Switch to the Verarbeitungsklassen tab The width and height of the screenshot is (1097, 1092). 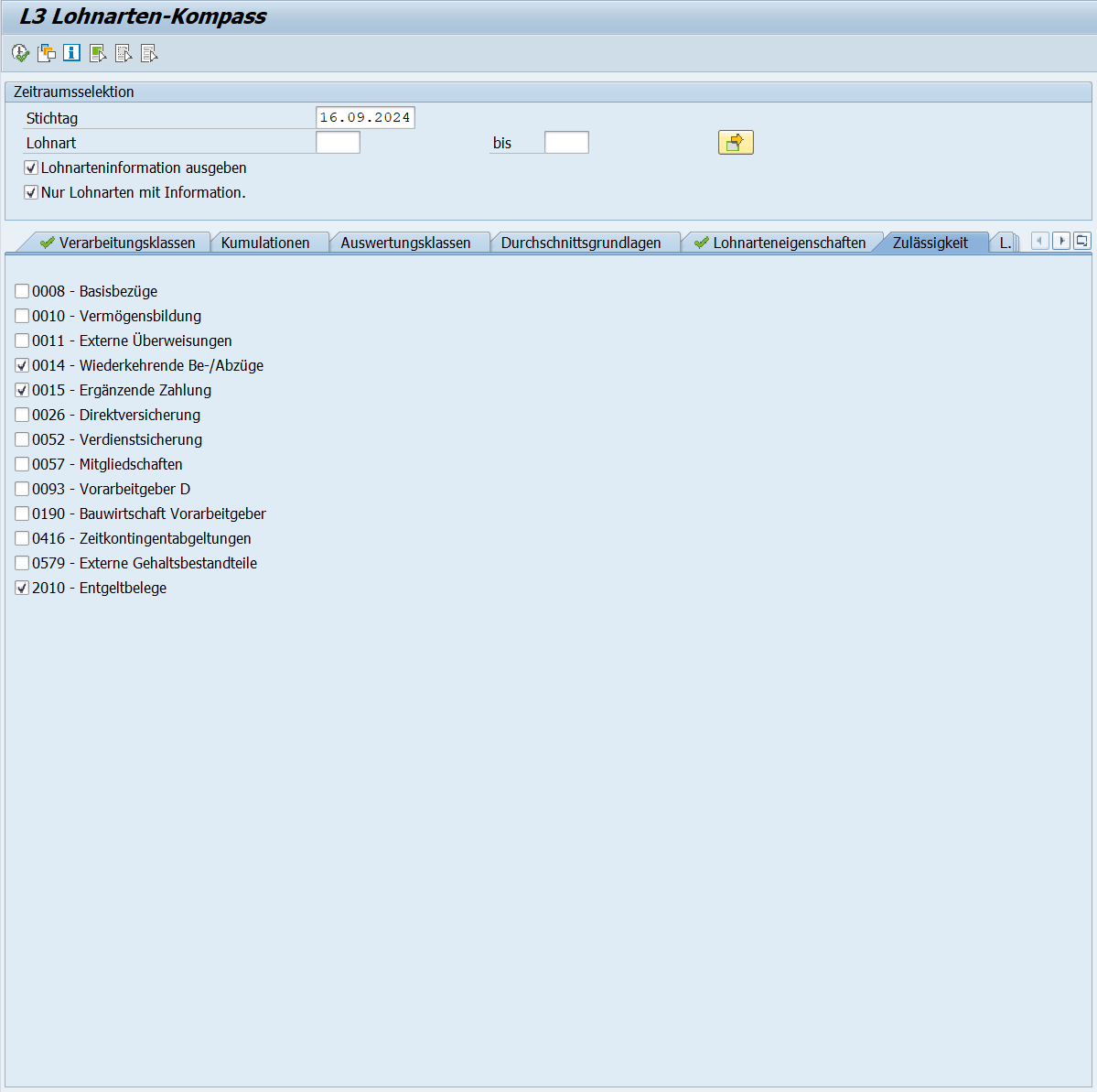coord(117,243)
